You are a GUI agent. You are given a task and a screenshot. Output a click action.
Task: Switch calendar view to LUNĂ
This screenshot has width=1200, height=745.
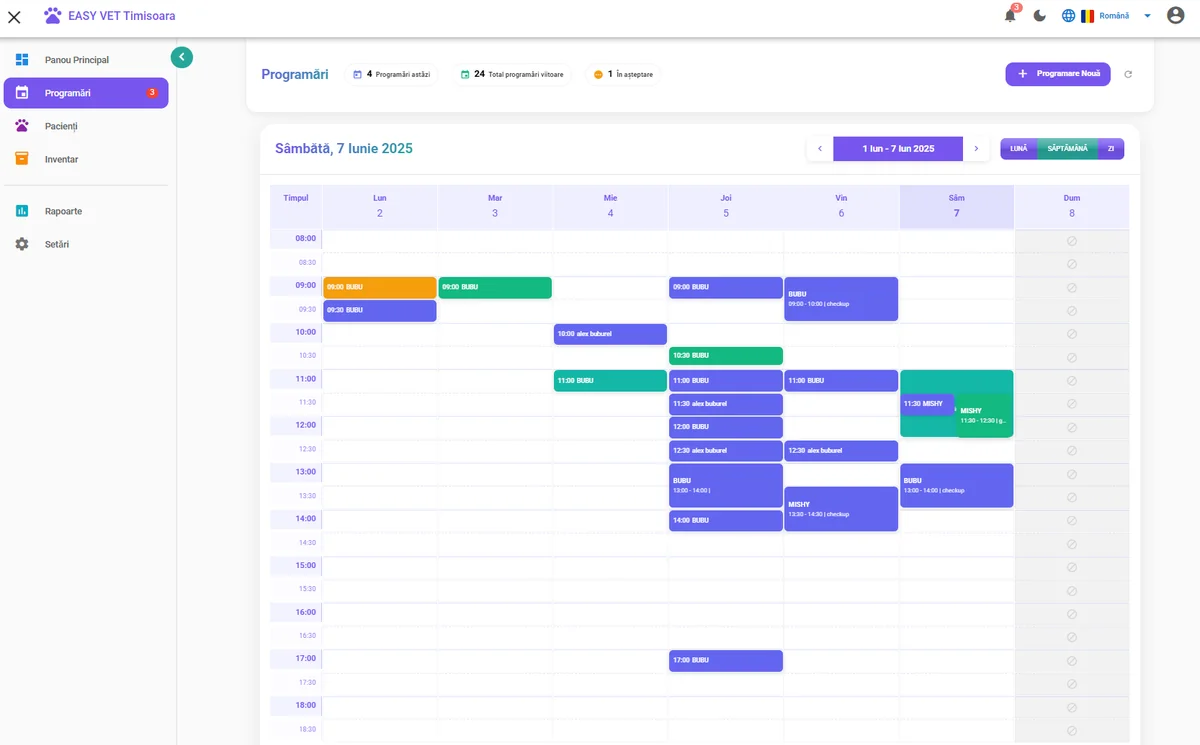(1019, 148)
